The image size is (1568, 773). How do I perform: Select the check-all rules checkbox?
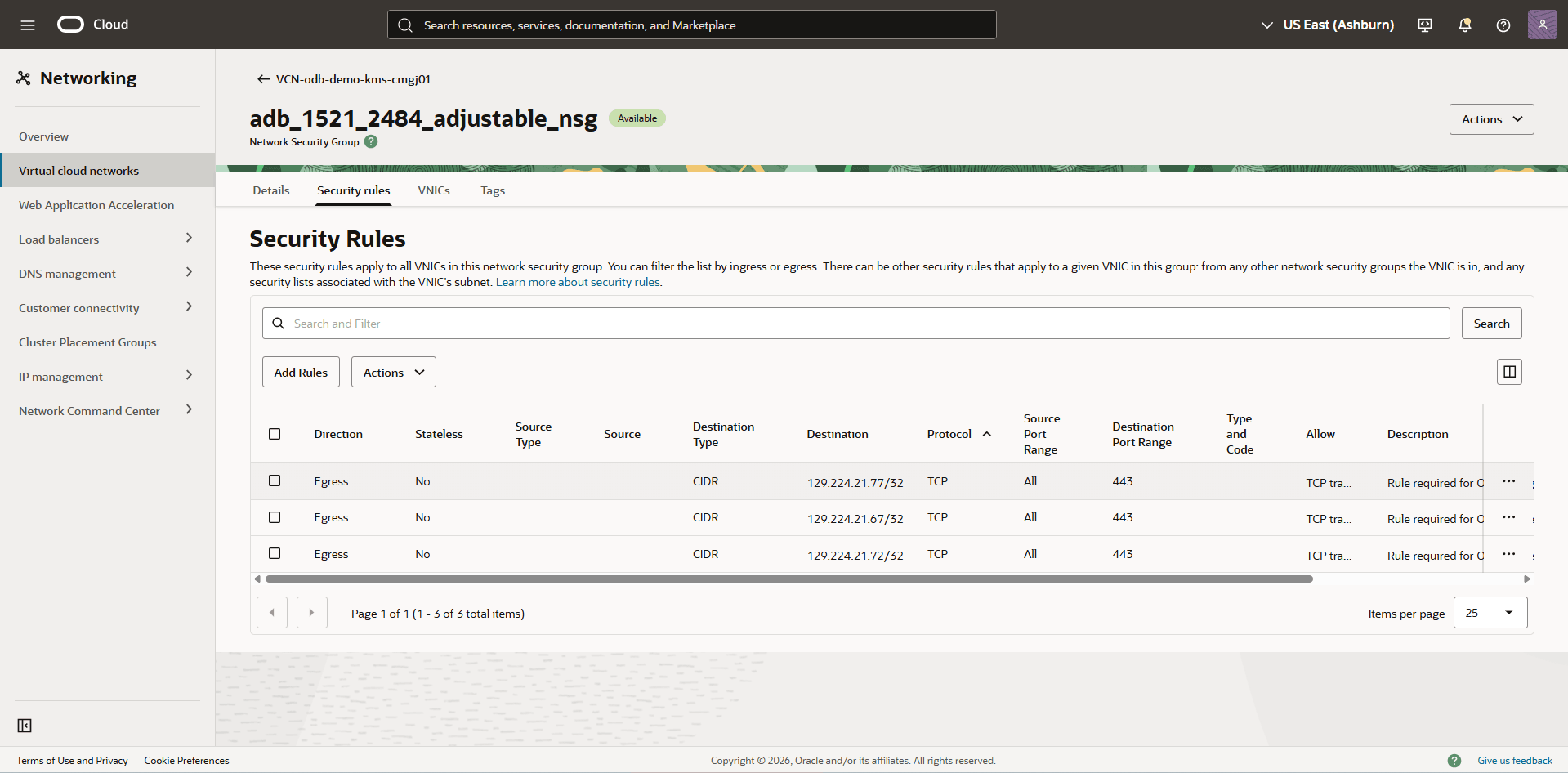point(275,434)
